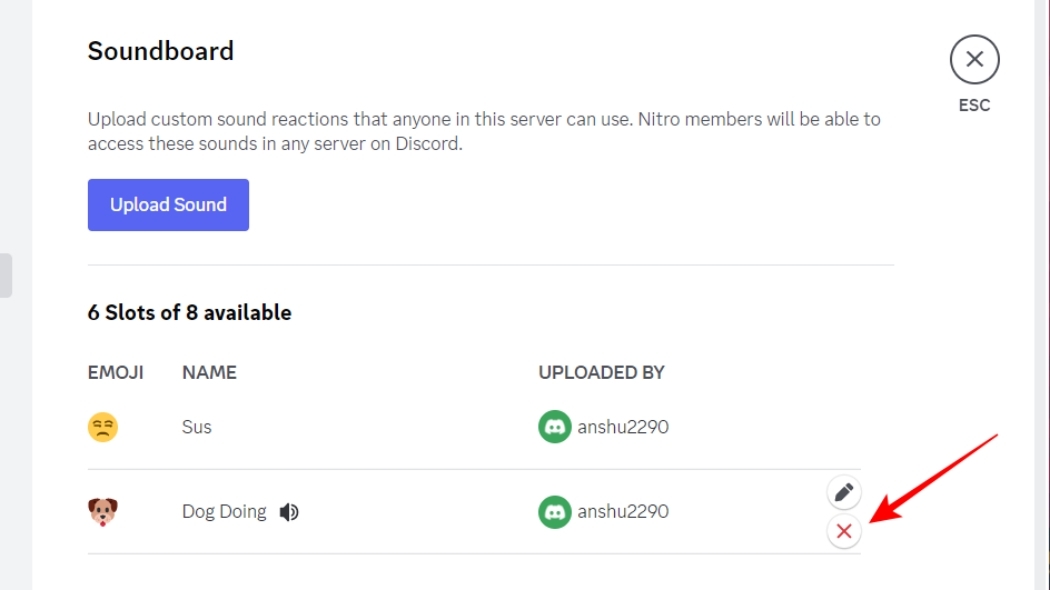Image resolution: width=1050 pixels, height=590 pixels.
Task: Click the Sus flushed emoji icon
Action: [103, 427]
